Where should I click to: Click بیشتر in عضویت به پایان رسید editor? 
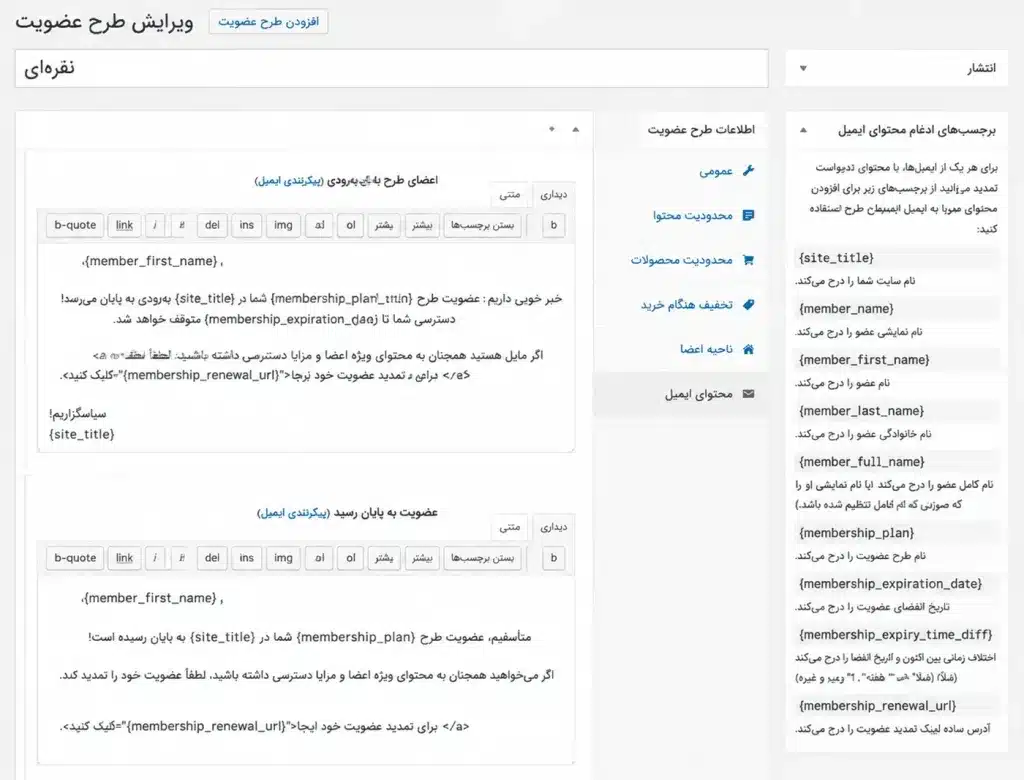pos(422,558)
